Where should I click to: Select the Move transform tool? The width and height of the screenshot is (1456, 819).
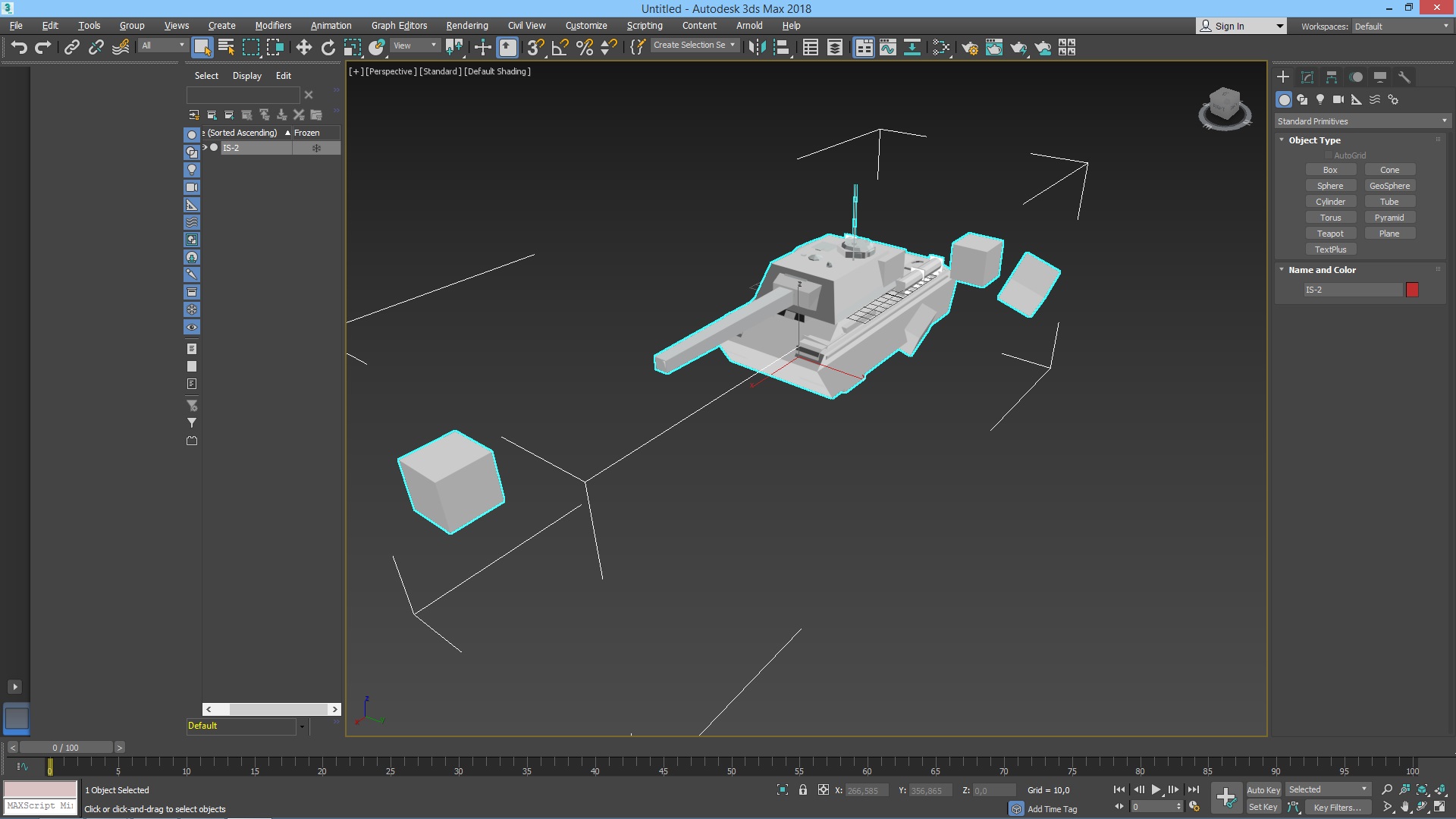pos(303,48)
